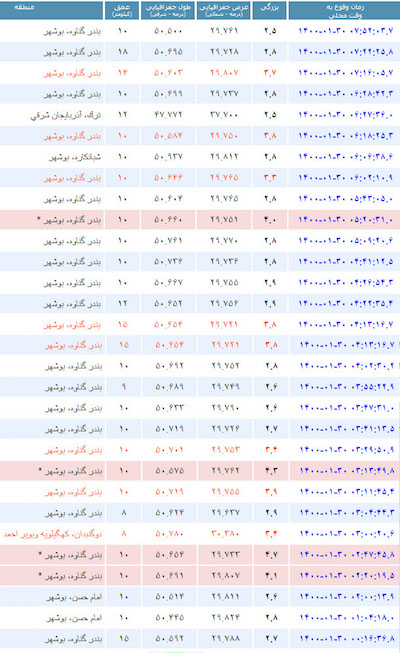Viewport: 400px width, 653px height.
Task: Open the event link timed ۰۶:۲۷:۳۶.۰
Action: pyautogui.click(x=346, y=115)
